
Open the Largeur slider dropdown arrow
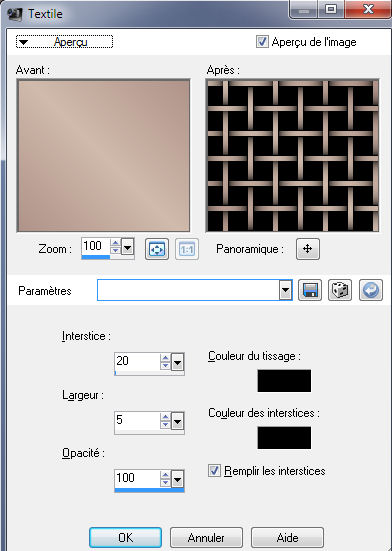coord(177,421)
